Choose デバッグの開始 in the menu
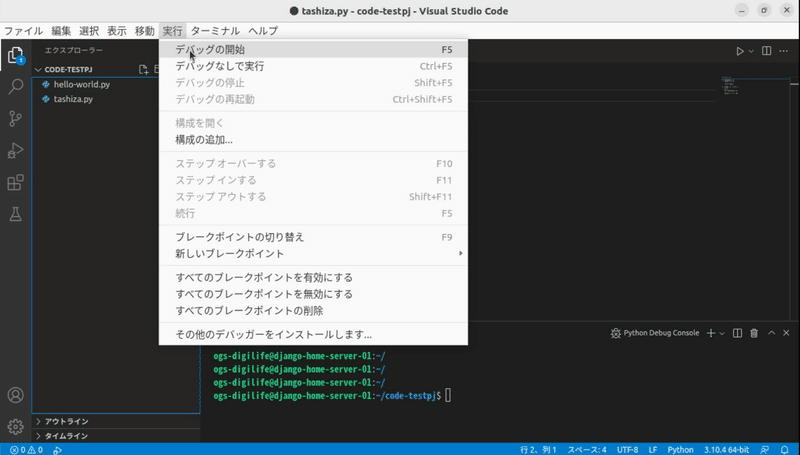Image resolution: width=800 pixels, height=455 pixels. (x=313, y=49)
